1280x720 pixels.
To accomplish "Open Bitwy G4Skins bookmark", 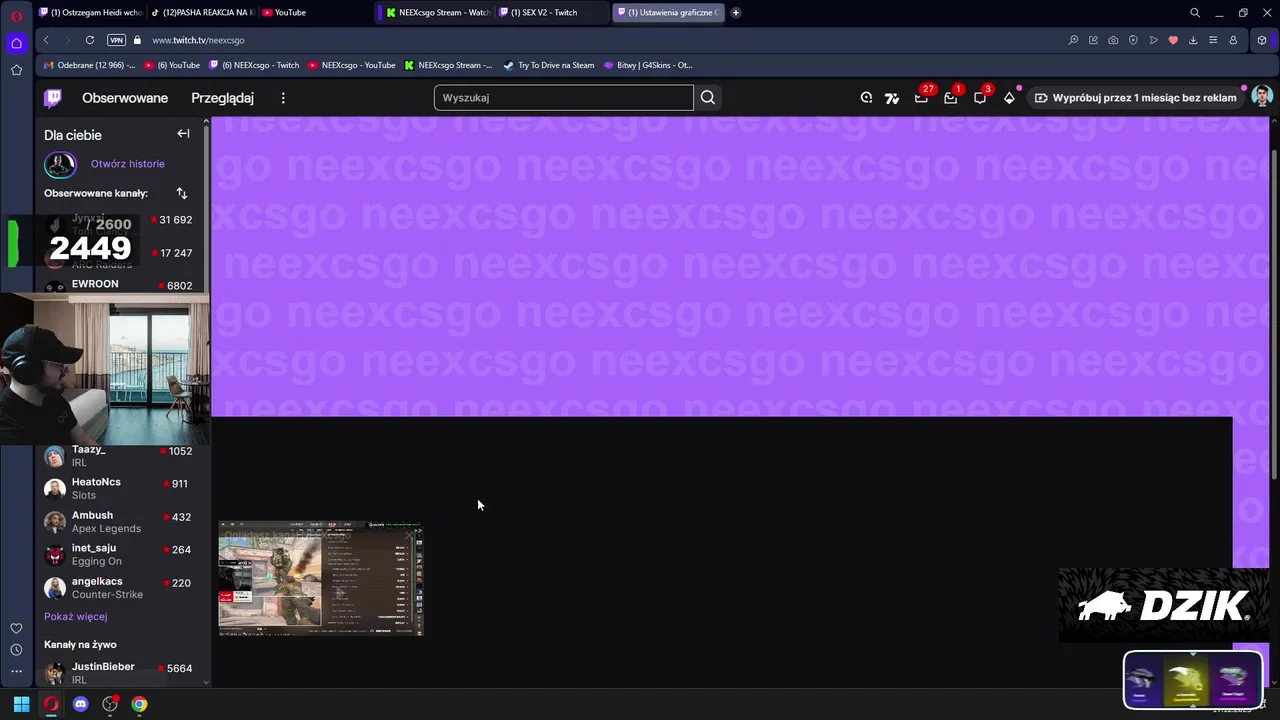I will 648,65.
